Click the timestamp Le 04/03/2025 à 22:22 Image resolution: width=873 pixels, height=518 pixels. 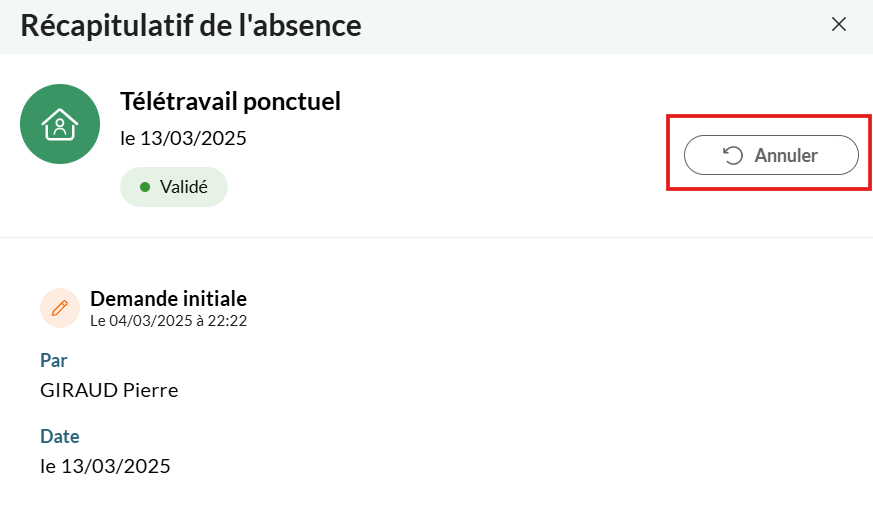(169, 321)
